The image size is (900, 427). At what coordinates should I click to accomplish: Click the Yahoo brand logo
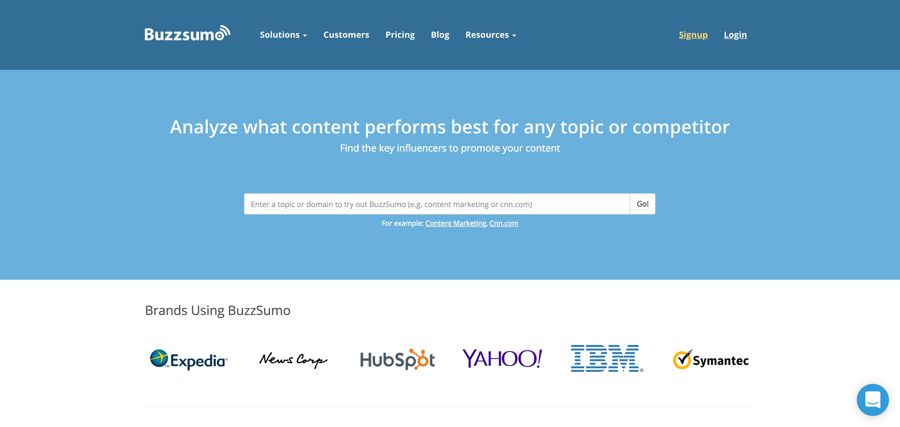(x=502, y=359)
